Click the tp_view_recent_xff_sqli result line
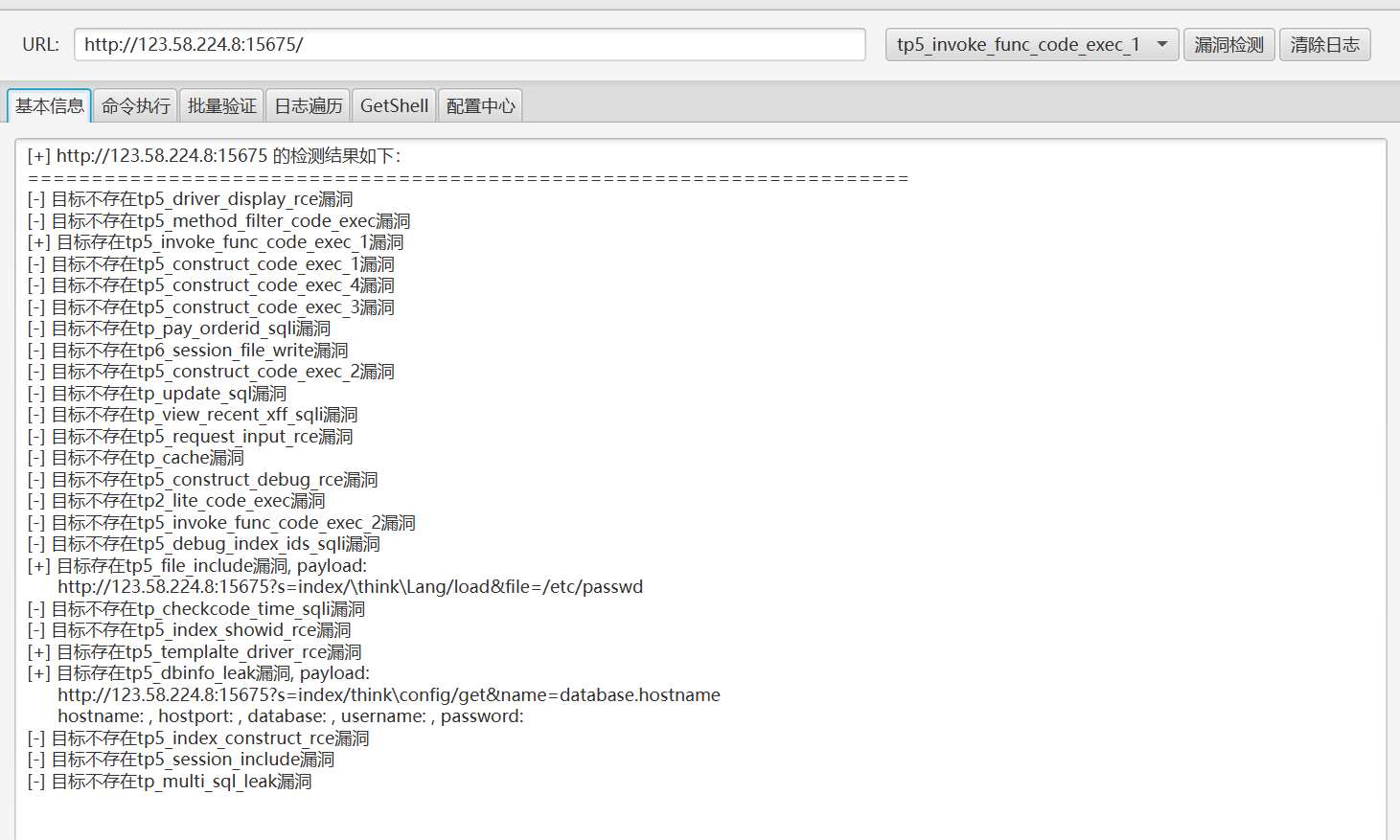This screenshot has height=840, width=1400. 193,415
